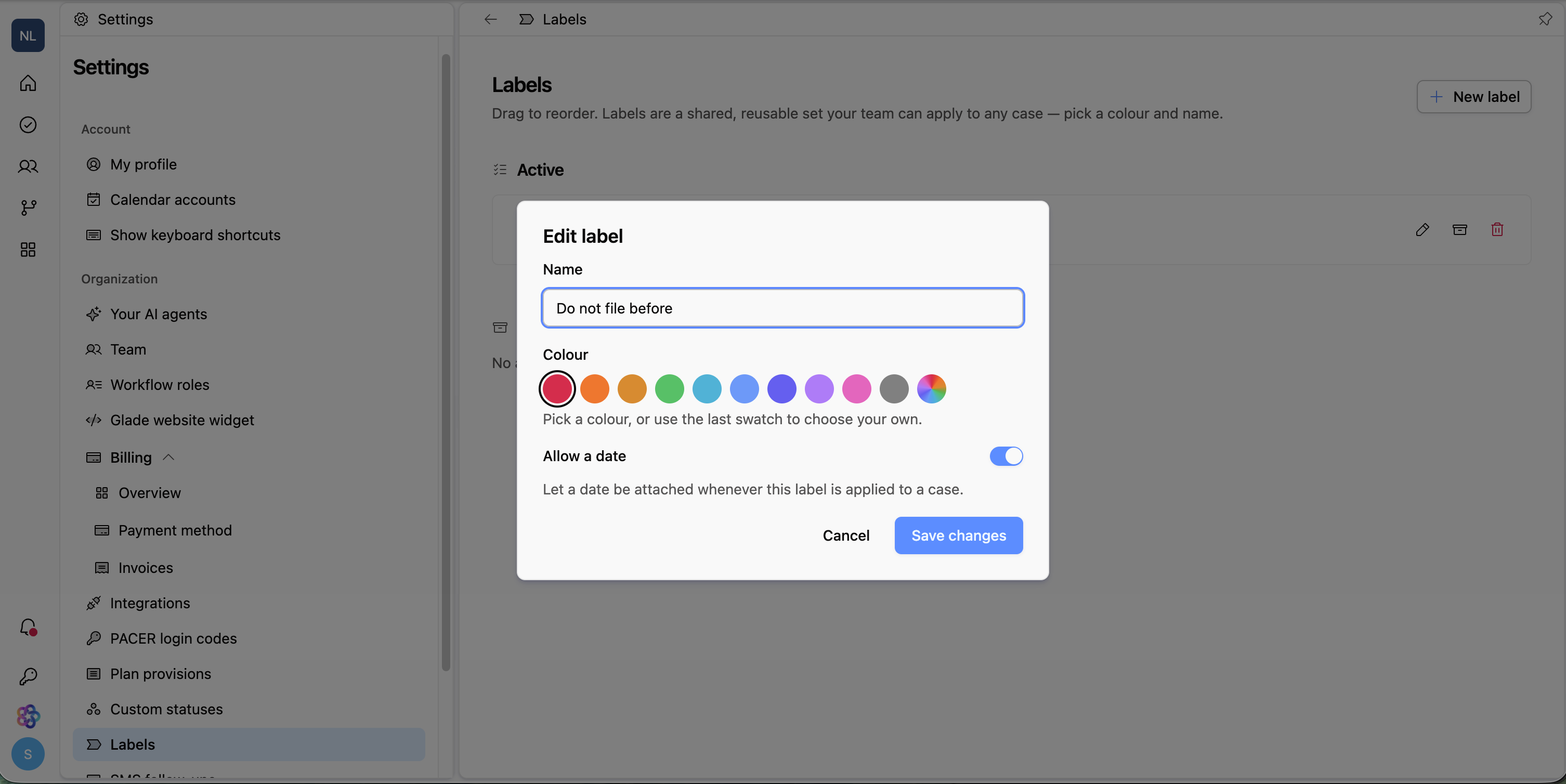Click the settings sidebar scrollbar
Image resolution: width=1566 pixels, height=784 pixels.
(446, 362)
